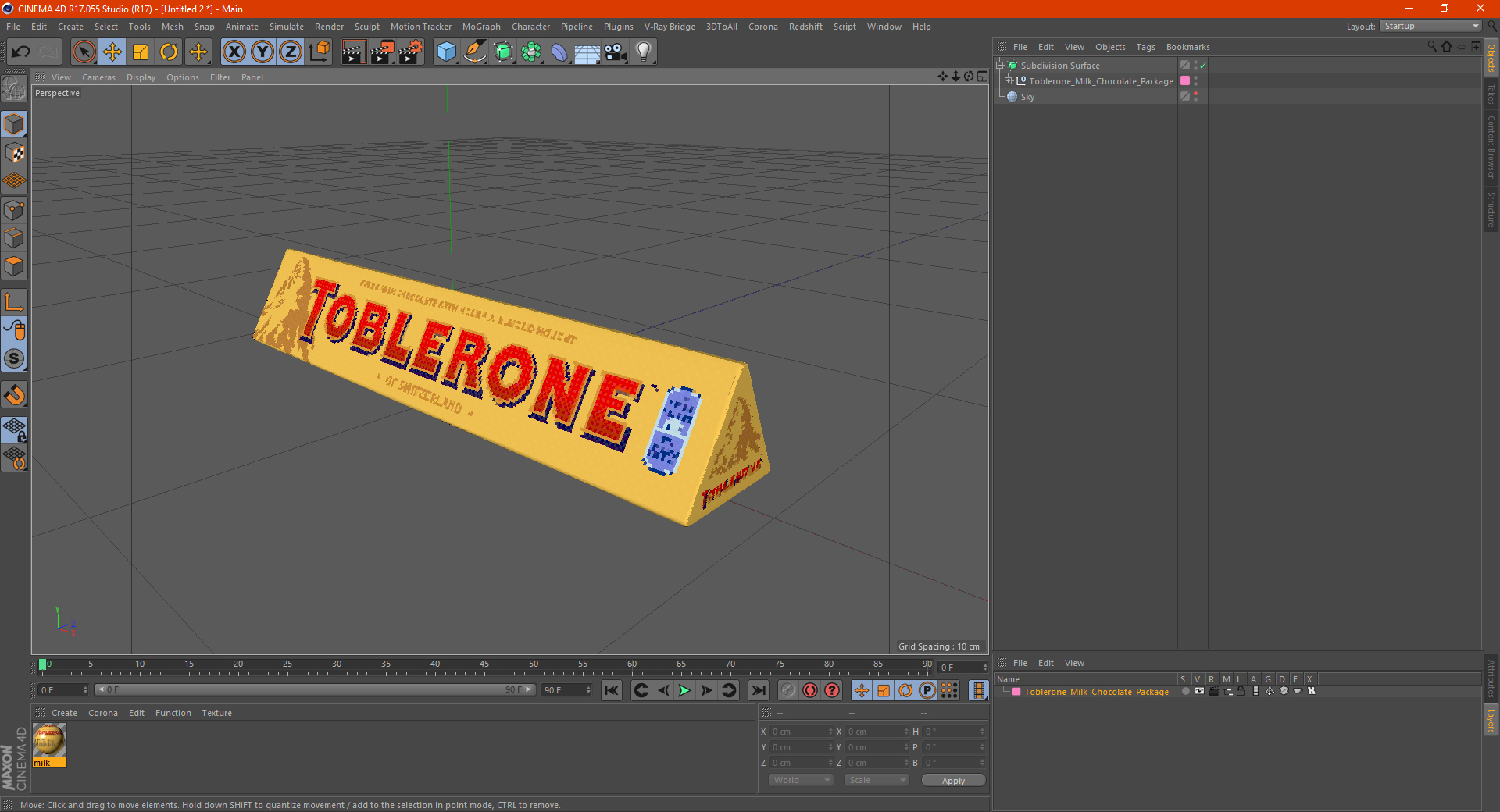Click Material Manager Texture menu
This screenshot has height=812, width=1500.
[x=216, y=713]
